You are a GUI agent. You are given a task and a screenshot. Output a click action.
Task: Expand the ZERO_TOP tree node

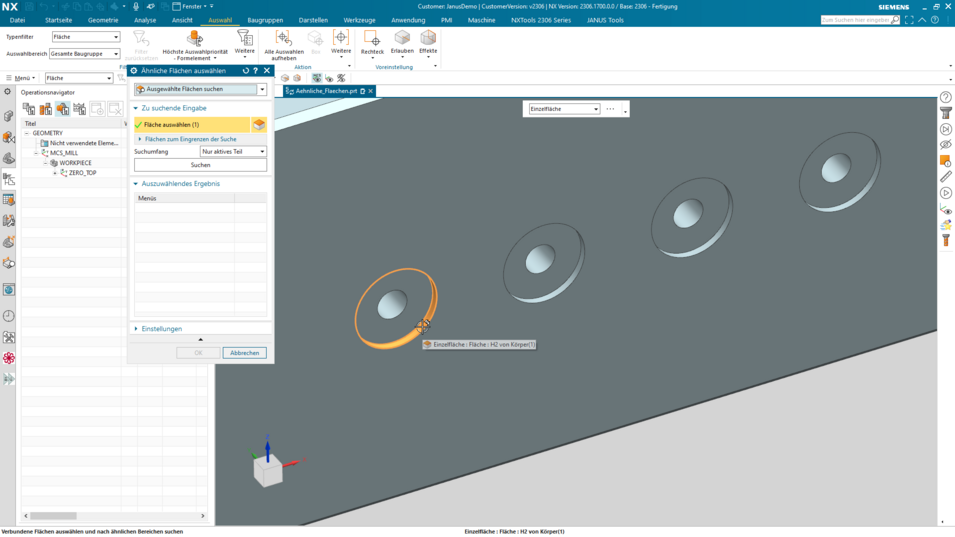coord(55,173)
